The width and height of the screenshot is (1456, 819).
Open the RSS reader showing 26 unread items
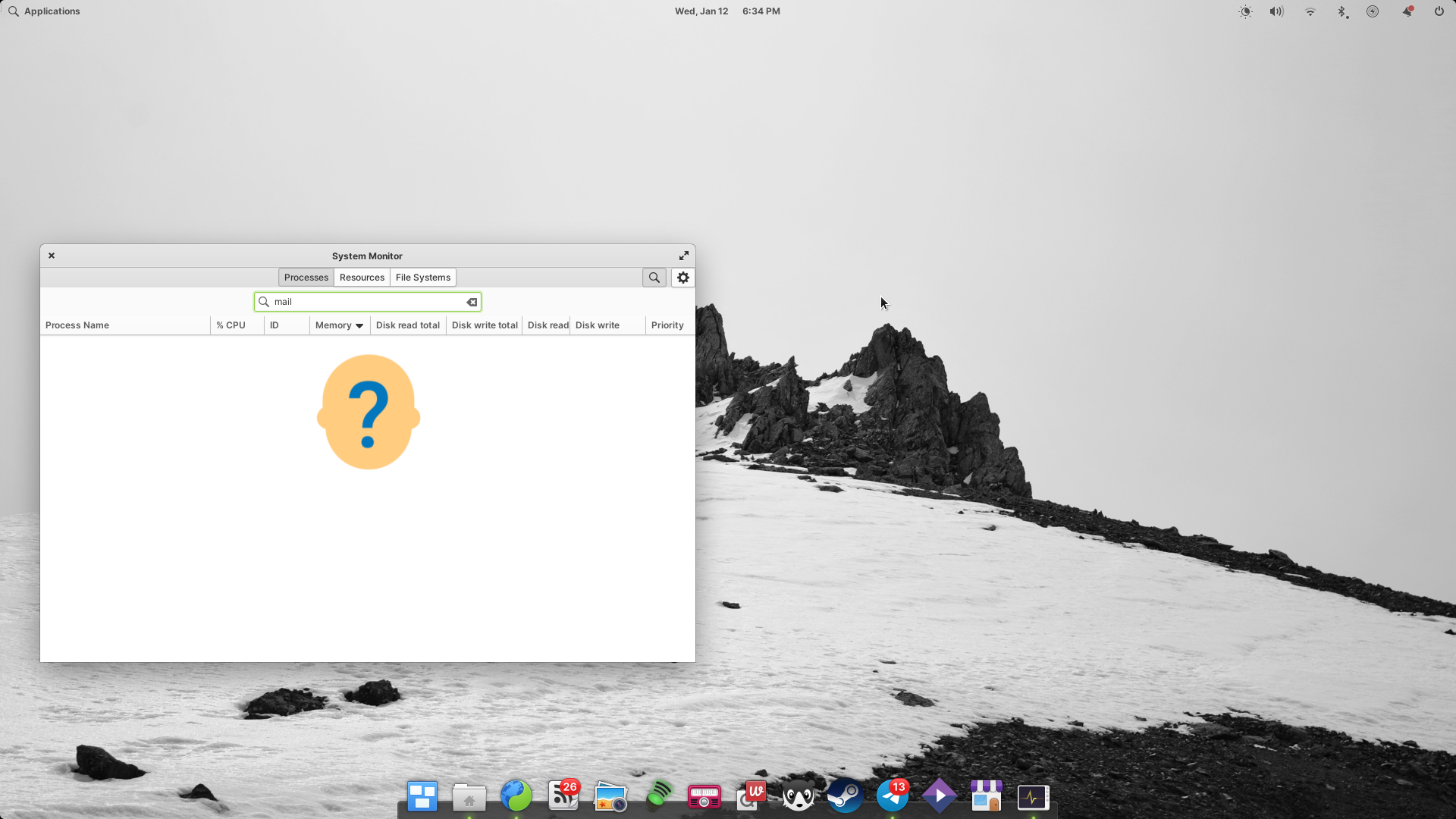[x=563, y=797]
